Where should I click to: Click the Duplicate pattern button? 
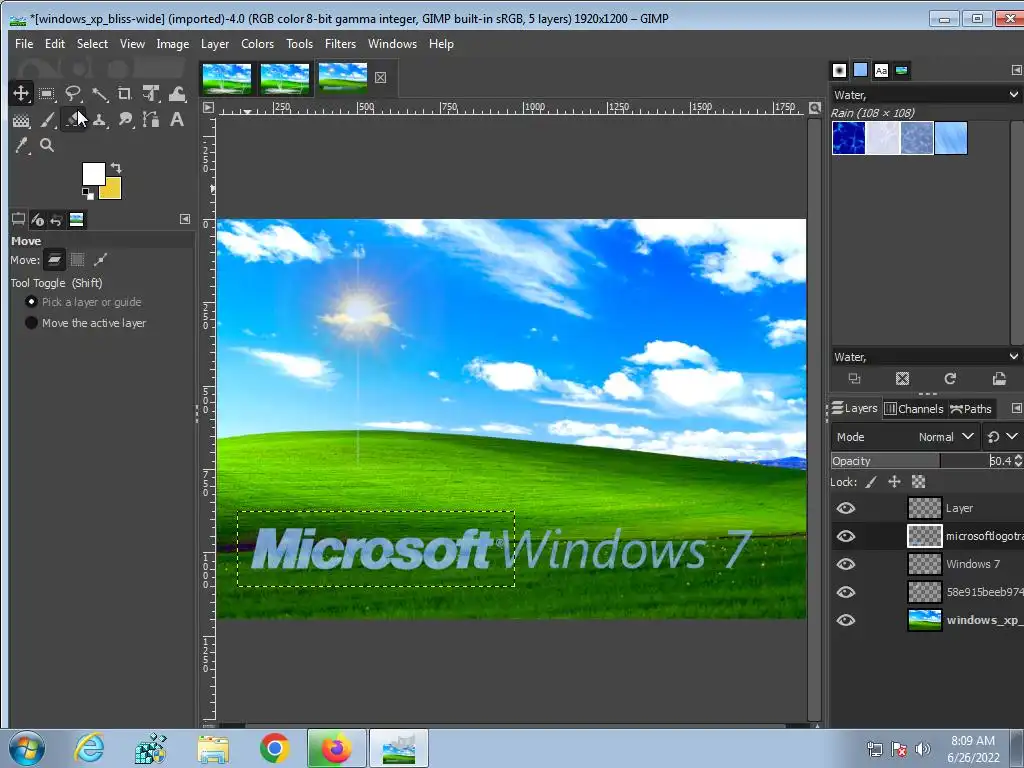(854, 379)
